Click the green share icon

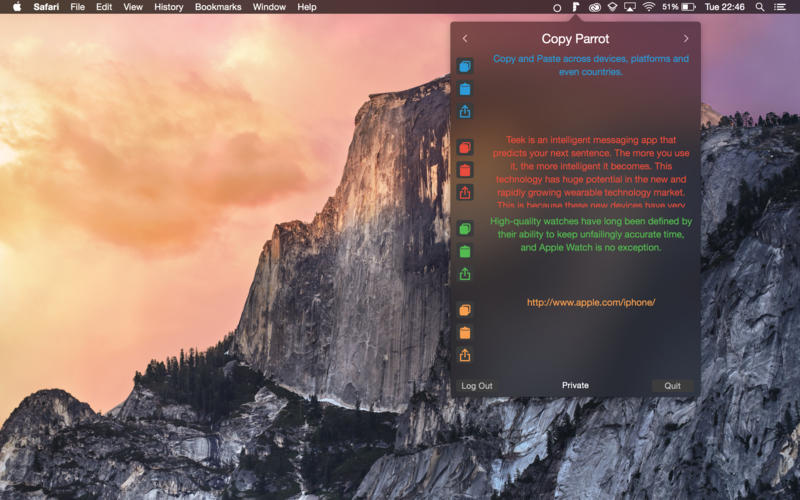click(x=465, y=274)
